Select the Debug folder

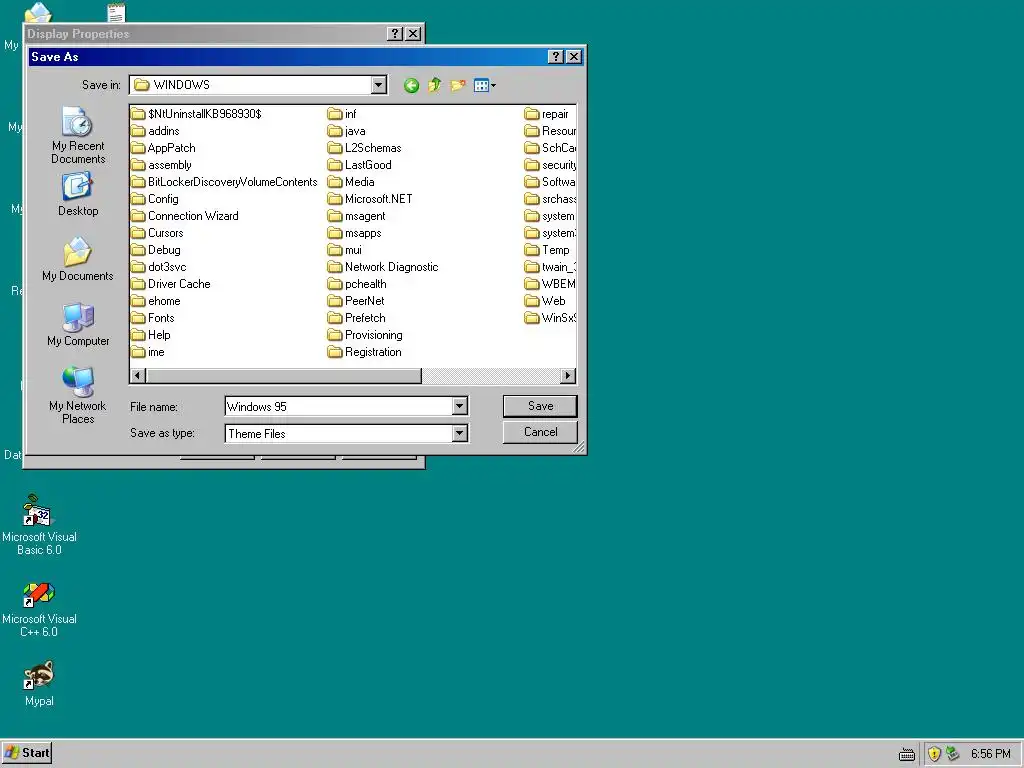(x=156, y=249)
